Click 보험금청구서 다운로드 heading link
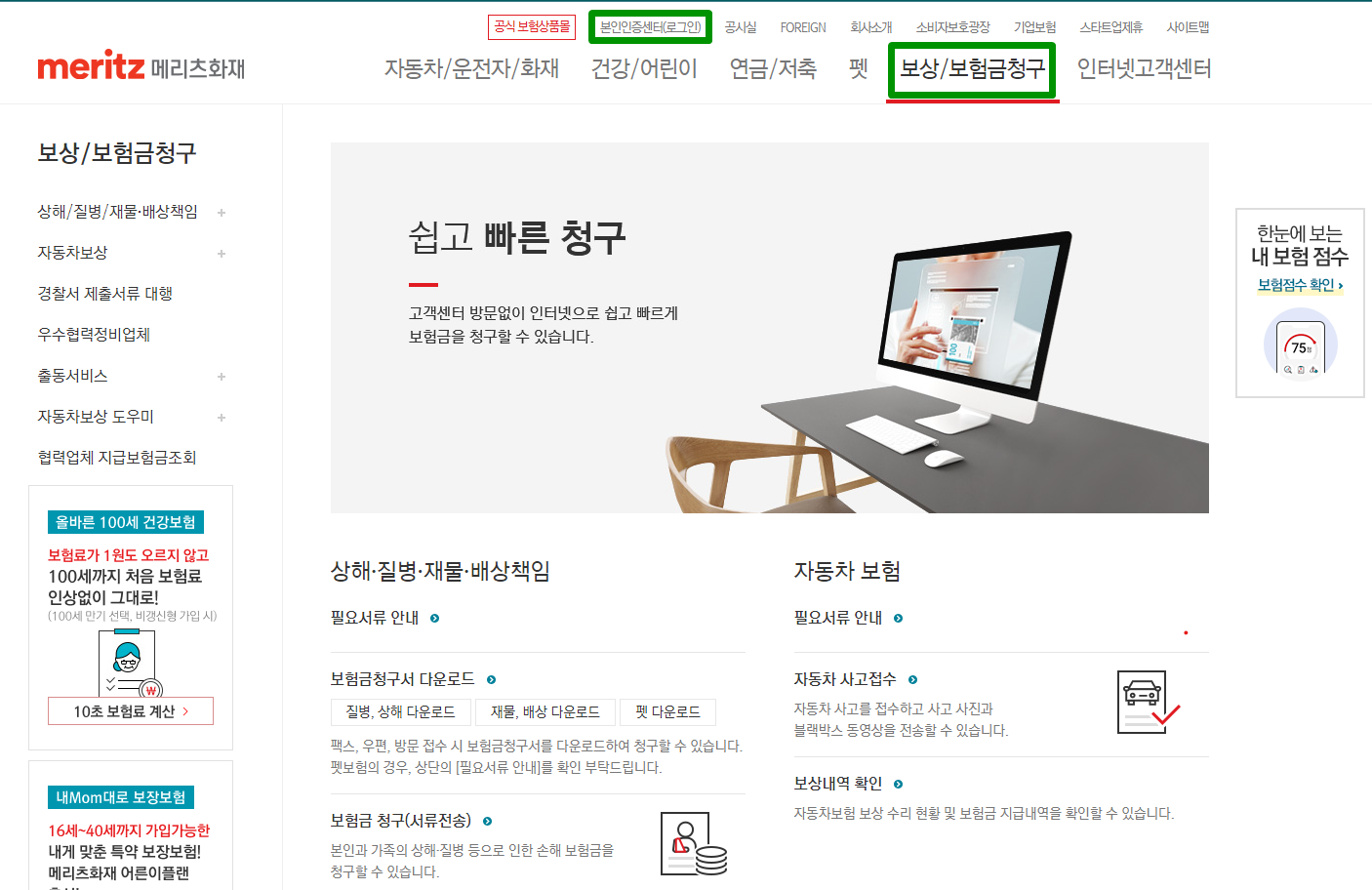The width and height of the screenshot is (1372, 890). [x=403, y=679]
